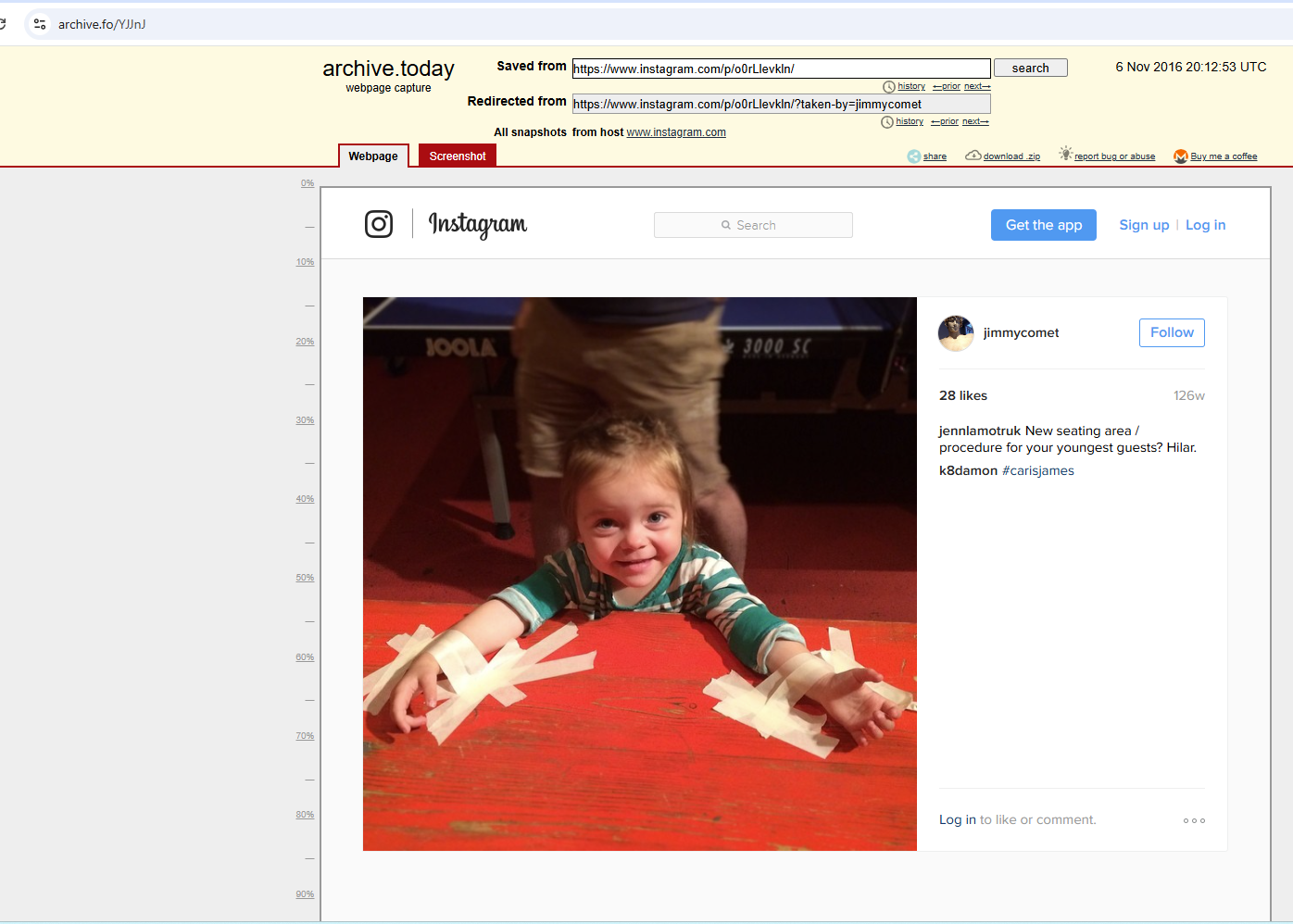Open the Log in link in header
The height and width of the screenshot is (924, 1293).
tap(1205, 225)
